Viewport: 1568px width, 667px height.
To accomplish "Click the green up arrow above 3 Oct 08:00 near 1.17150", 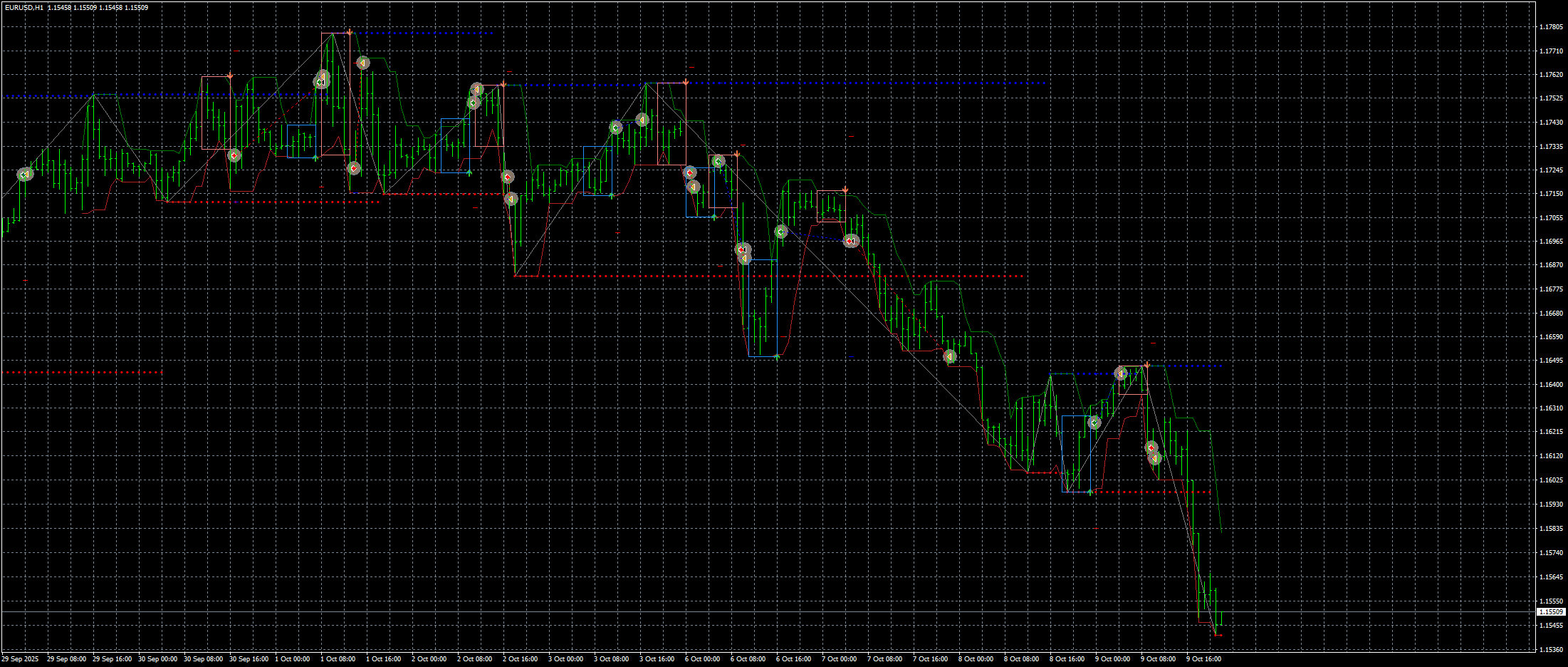I will point(612,195).
